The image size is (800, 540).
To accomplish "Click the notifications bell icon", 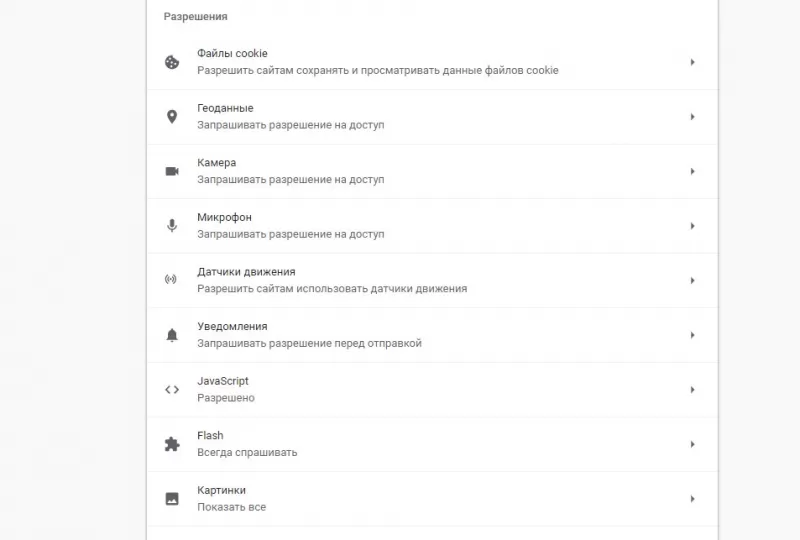I will pos(171,335).
